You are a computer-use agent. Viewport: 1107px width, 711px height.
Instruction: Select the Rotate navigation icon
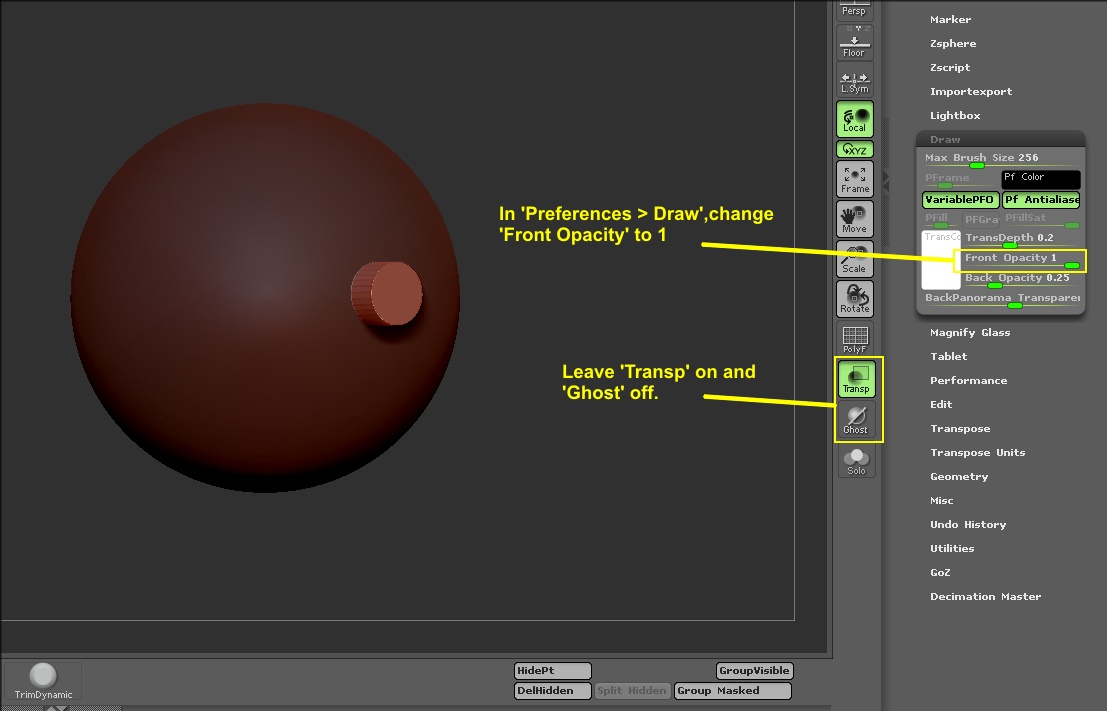coord(855,298)
